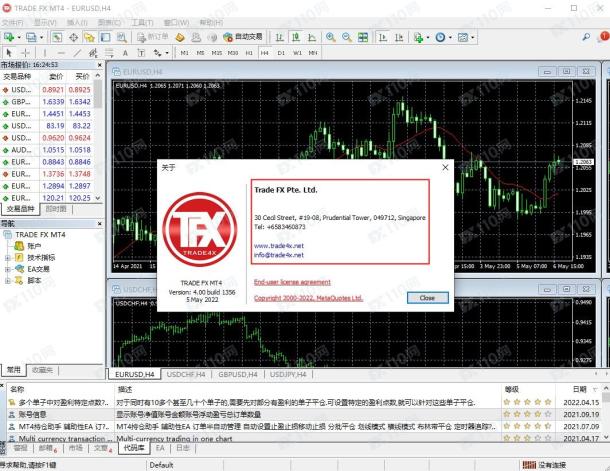Select the GBP row showing 1.6339

[x=47, y=102]
